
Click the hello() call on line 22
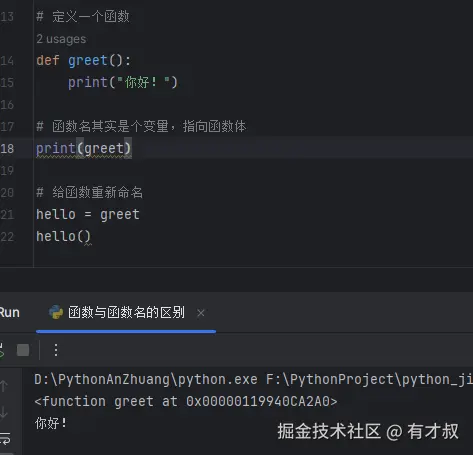pyautogui.click(x=63, y=236)
